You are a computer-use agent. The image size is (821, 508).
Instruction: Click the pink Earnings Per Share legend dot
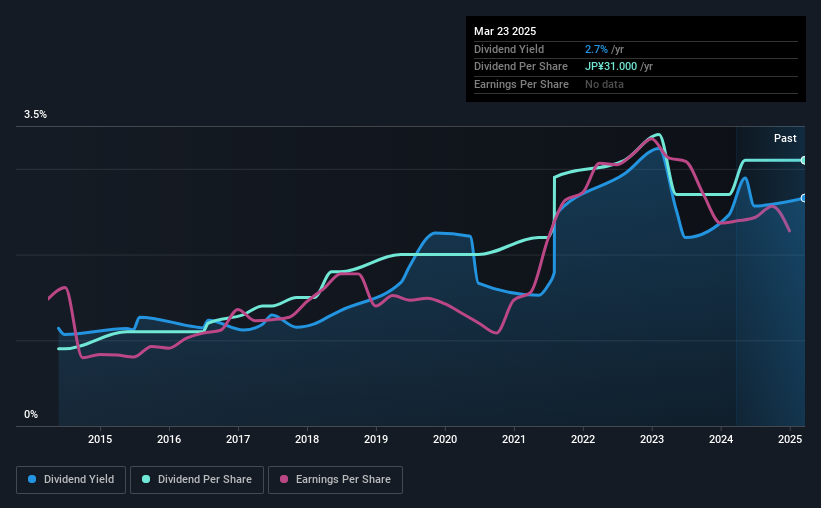284,479
